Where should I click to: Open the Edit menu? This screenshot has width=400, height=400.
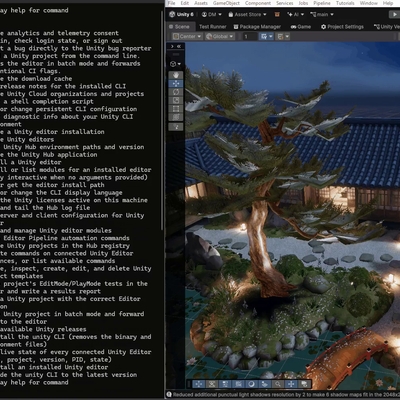point(185,3)
